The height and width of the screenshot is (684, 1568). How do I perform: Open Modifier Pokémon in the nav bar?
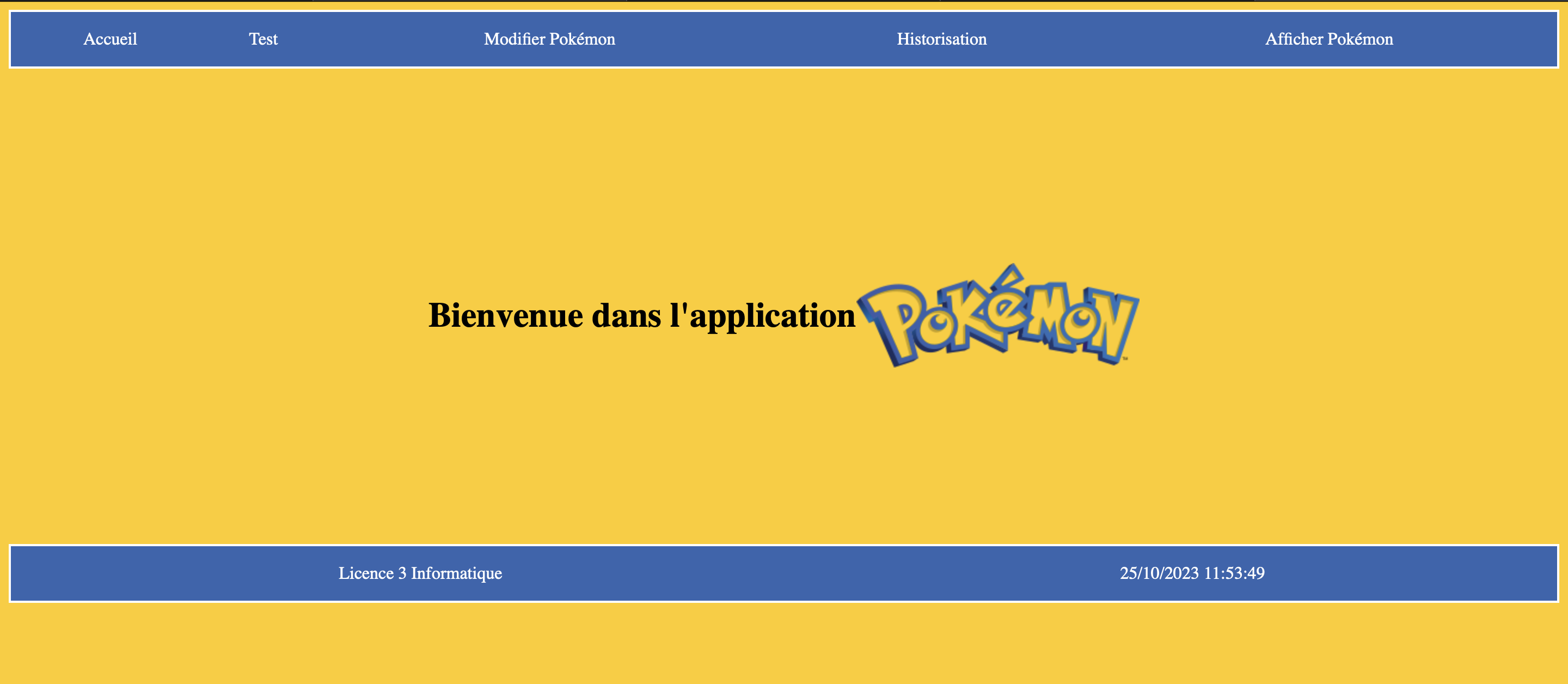click(549, 39)
